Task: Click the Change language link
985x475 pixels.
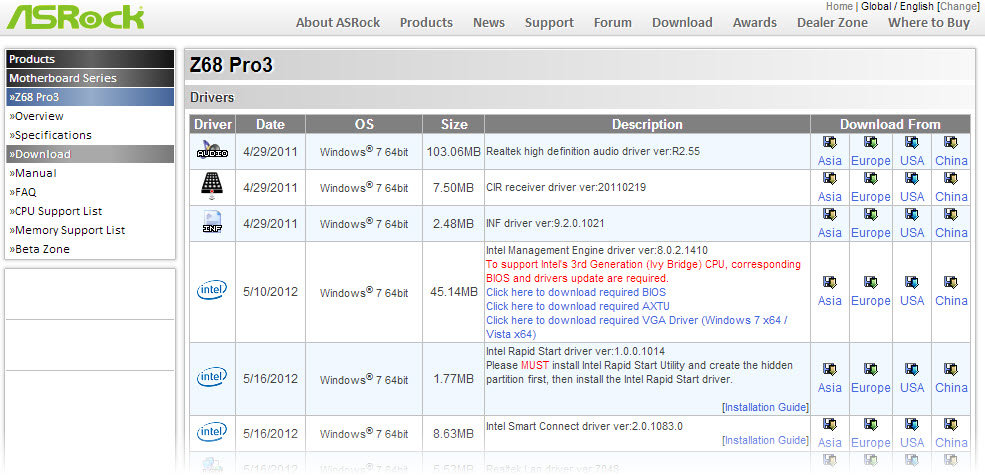Action: (958, 6)
